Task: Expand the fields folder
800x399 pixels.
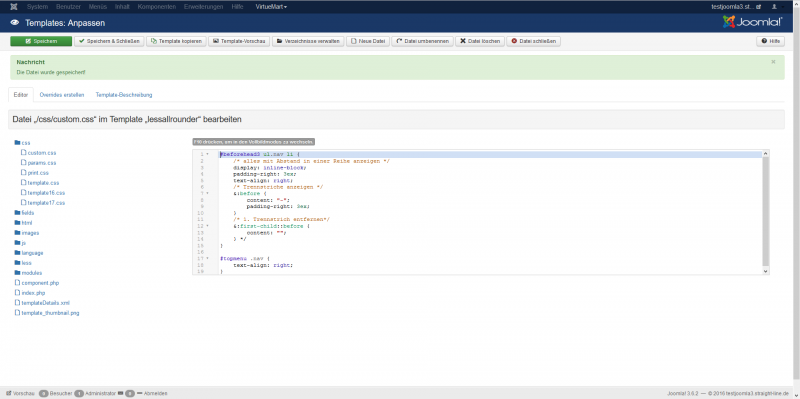Action: click(x=24, y=213)
